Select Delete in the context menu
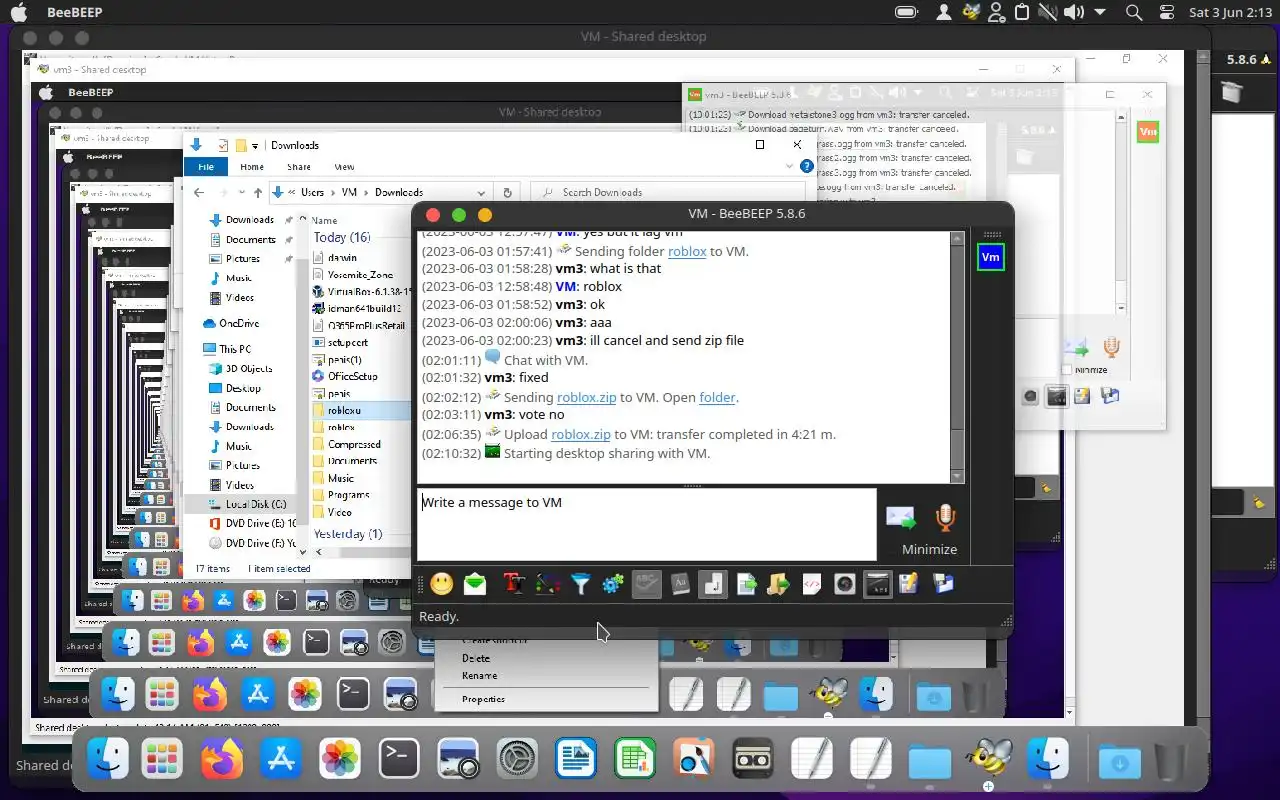Image resolution: width=1280 pixels, height=800 pixels. click(476, 658)
